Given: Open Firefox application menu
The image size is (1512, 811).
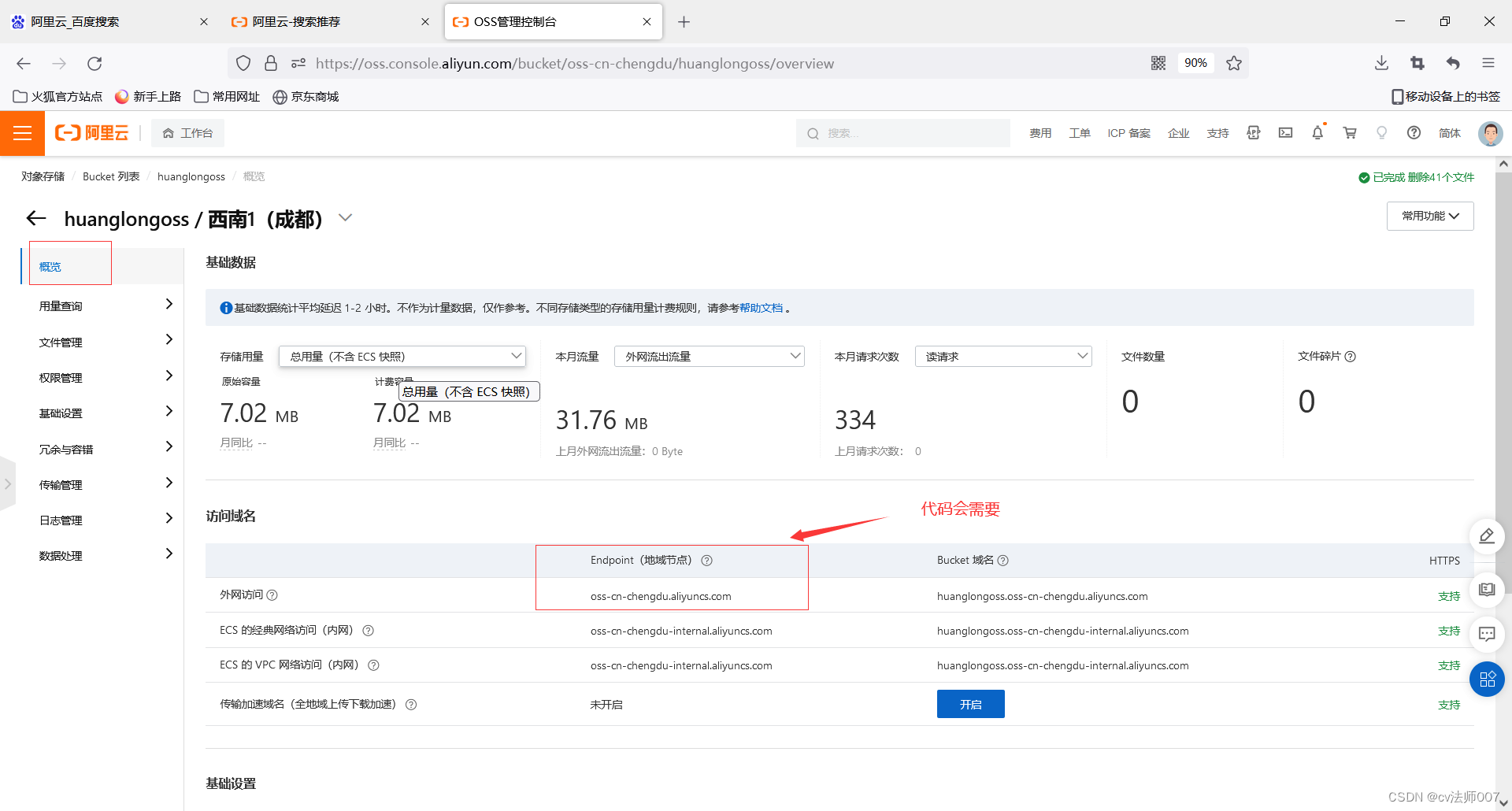Looking at the screenshot, I should click(x=1488, y=63).
